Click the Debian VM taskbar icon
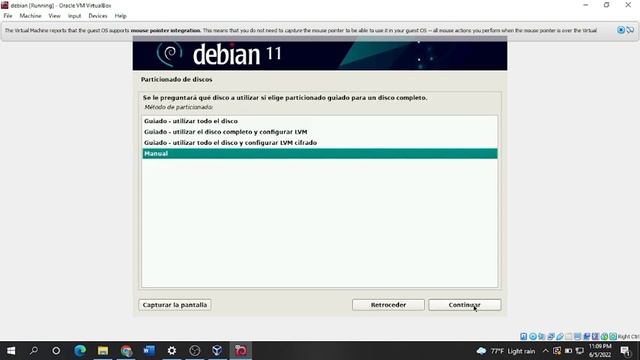The width and height of the screenshot is (640, 360). click(240, 351)
